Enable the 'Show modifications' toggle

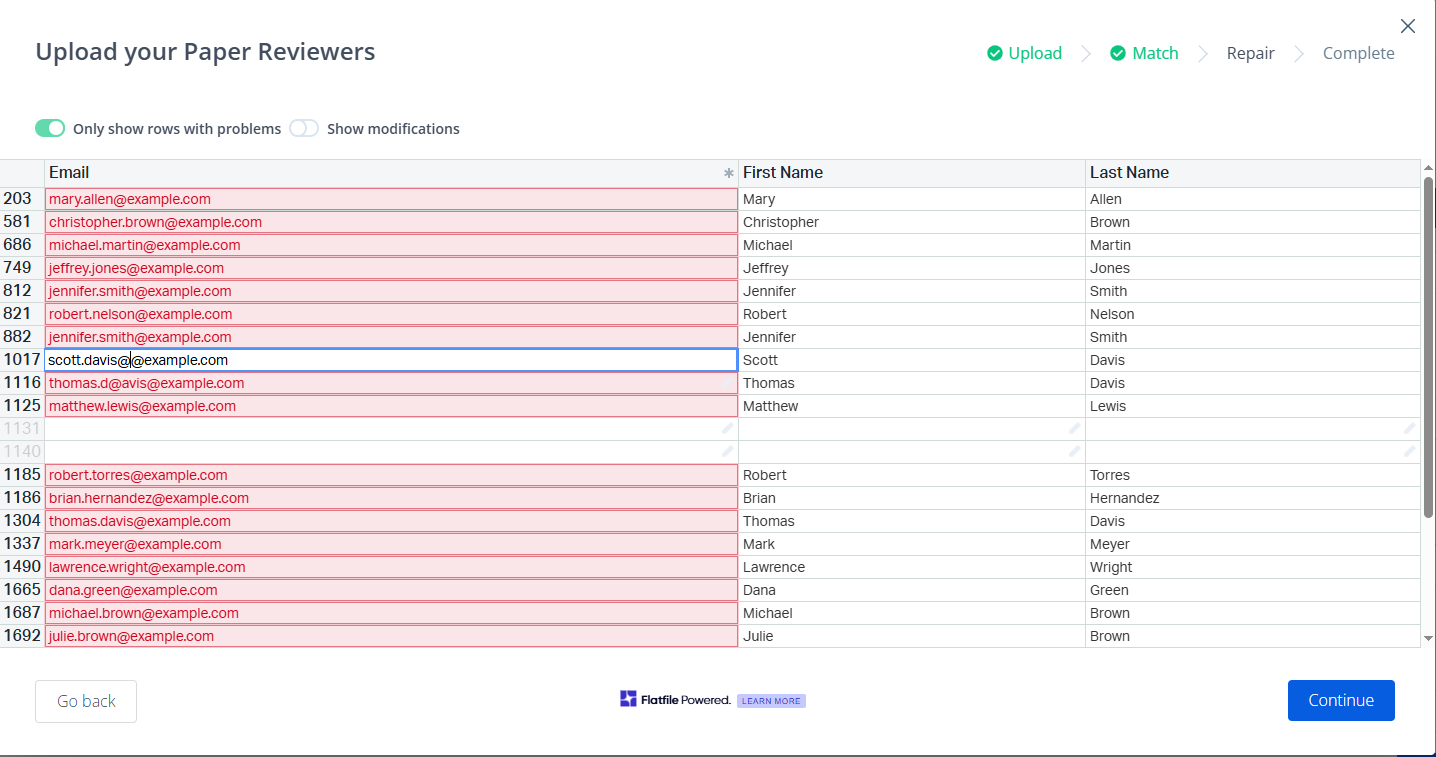[x=304, y=128]
